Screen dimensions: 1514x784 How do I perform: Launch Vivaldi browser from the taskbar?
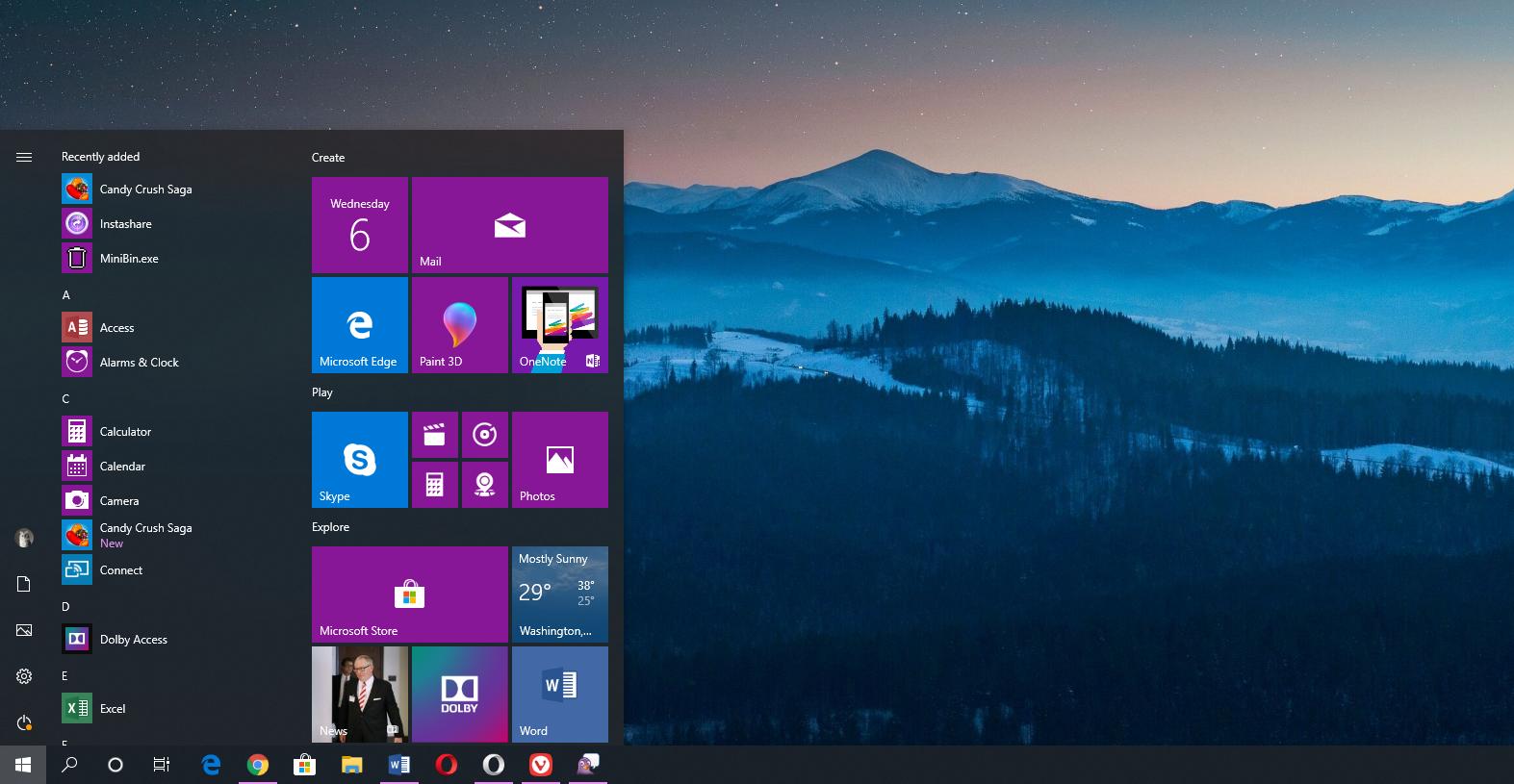coord(540,765)
